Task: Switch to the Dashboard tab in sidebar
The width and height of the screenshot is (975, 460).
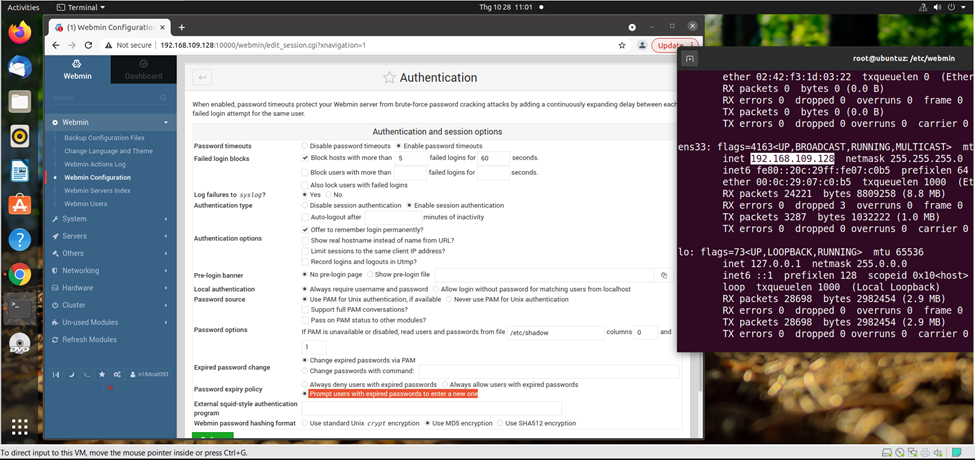Action: click(144, 70)
